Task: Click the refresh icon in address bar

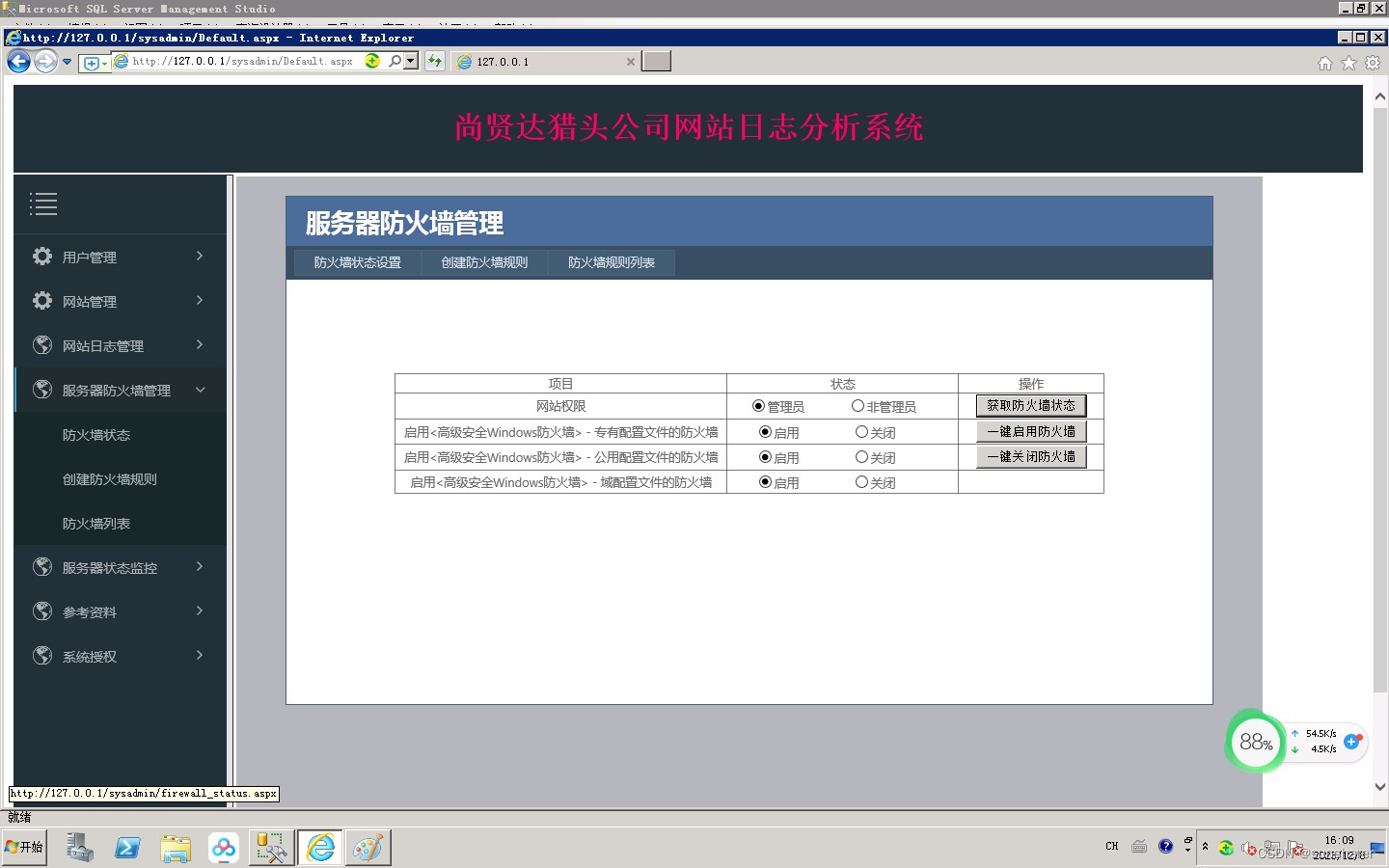Action: pyautogui.click(x=435, y=61)
